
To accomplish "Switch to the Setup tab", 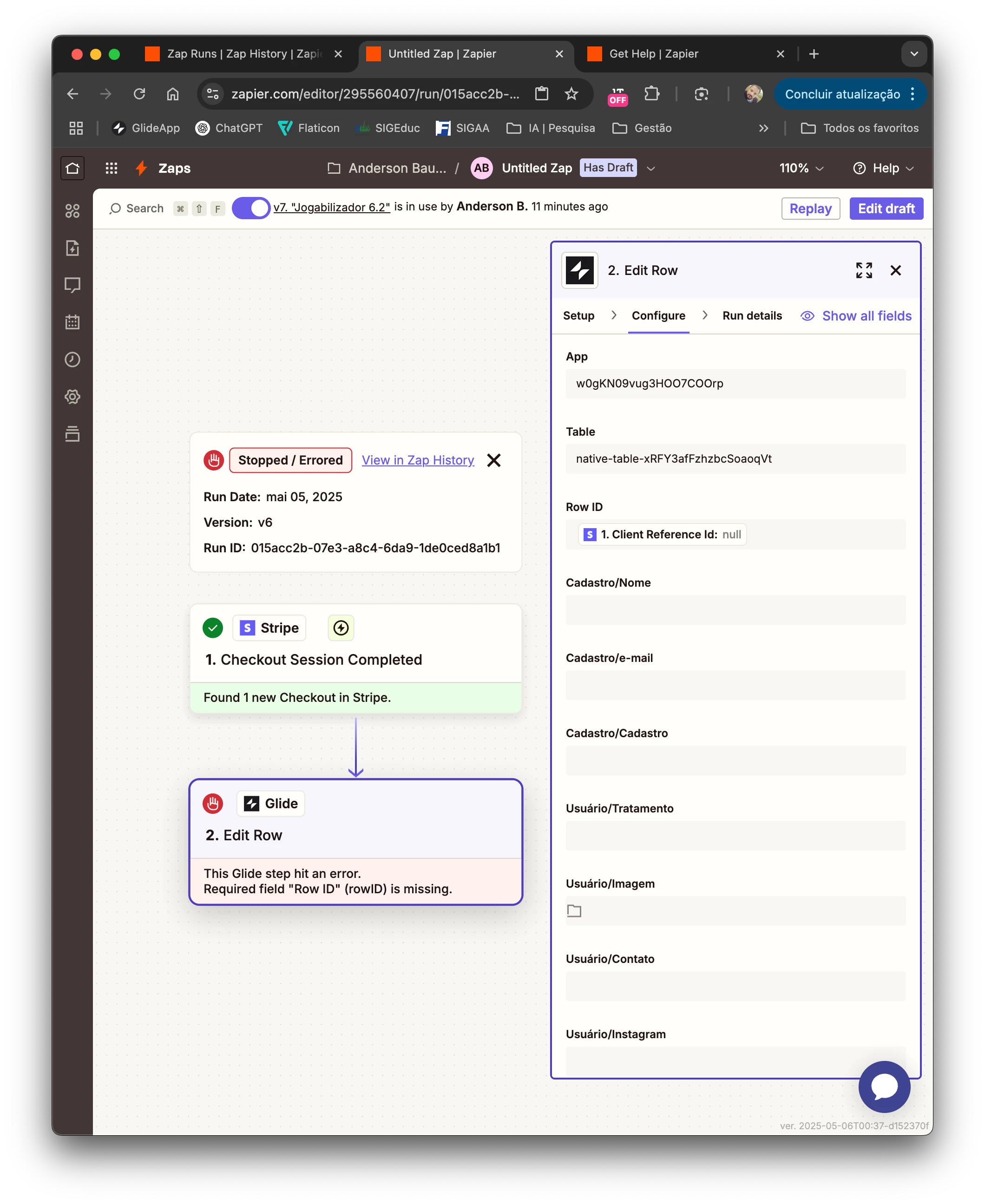I will click(578, 316).
